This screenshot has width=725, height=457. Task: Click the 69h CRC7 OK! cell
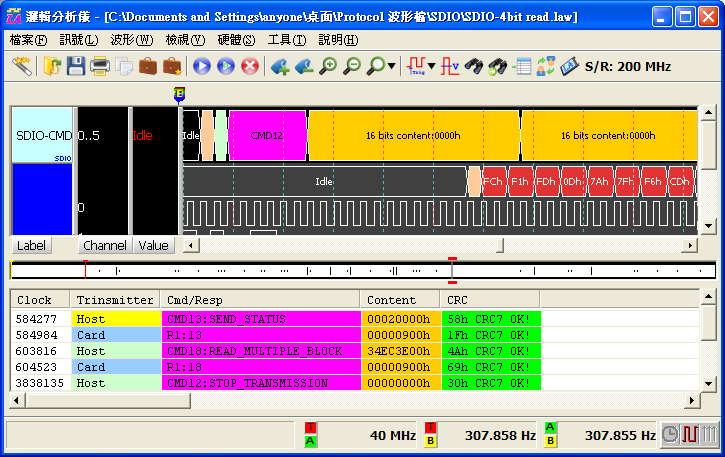pyautogui.click(x=491, y=367)
